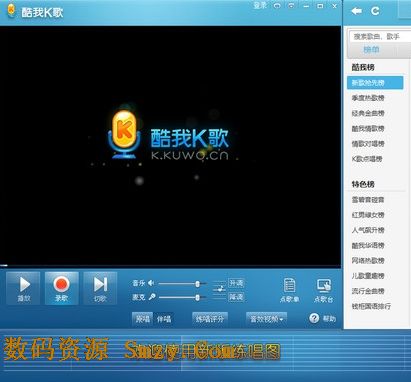Image resolution: width=411 pixels, height=382 pixels.
Task: Click the 练唱评分 scoring button
Action: [x=210, y=319]
